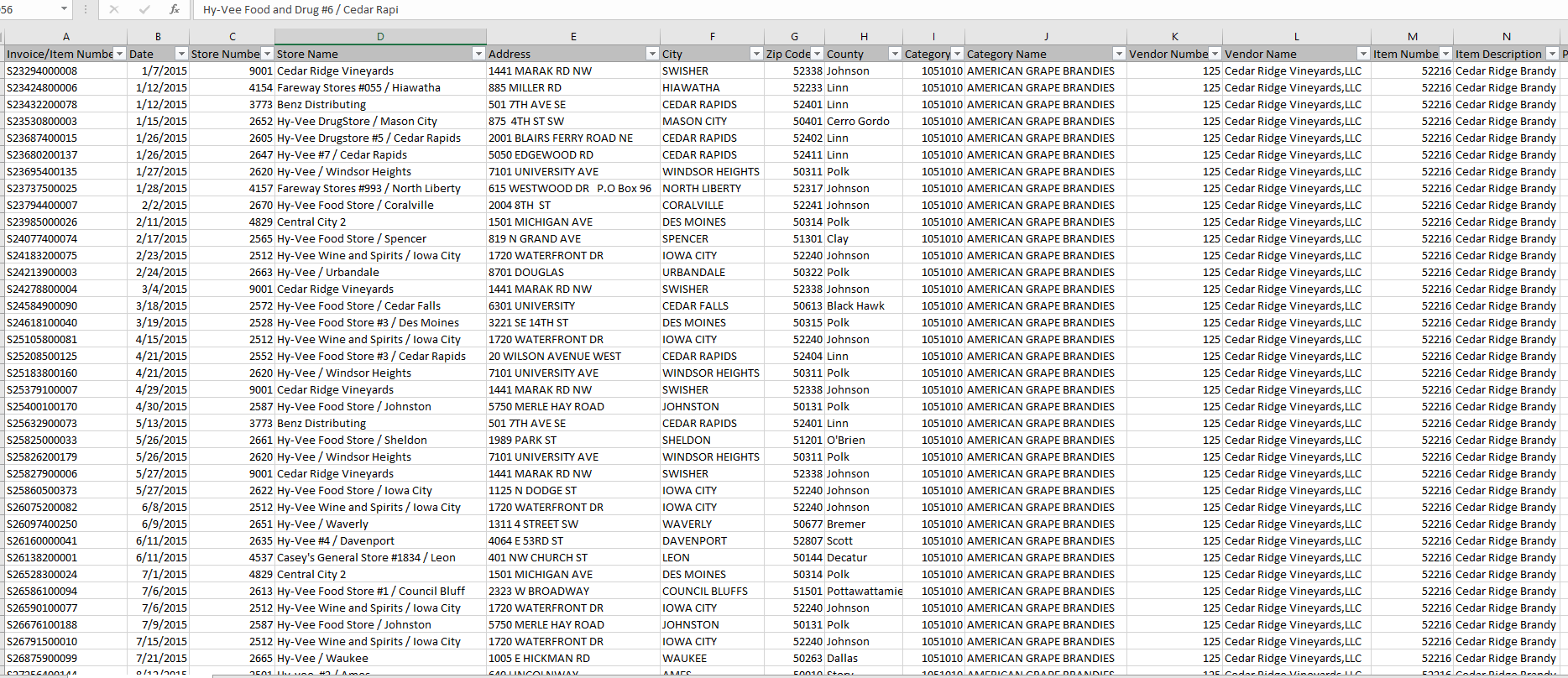Open the Store Number filter dropdown
Image resolution: width=1568 pixels, height=678 pixels.
pos(267,54)
